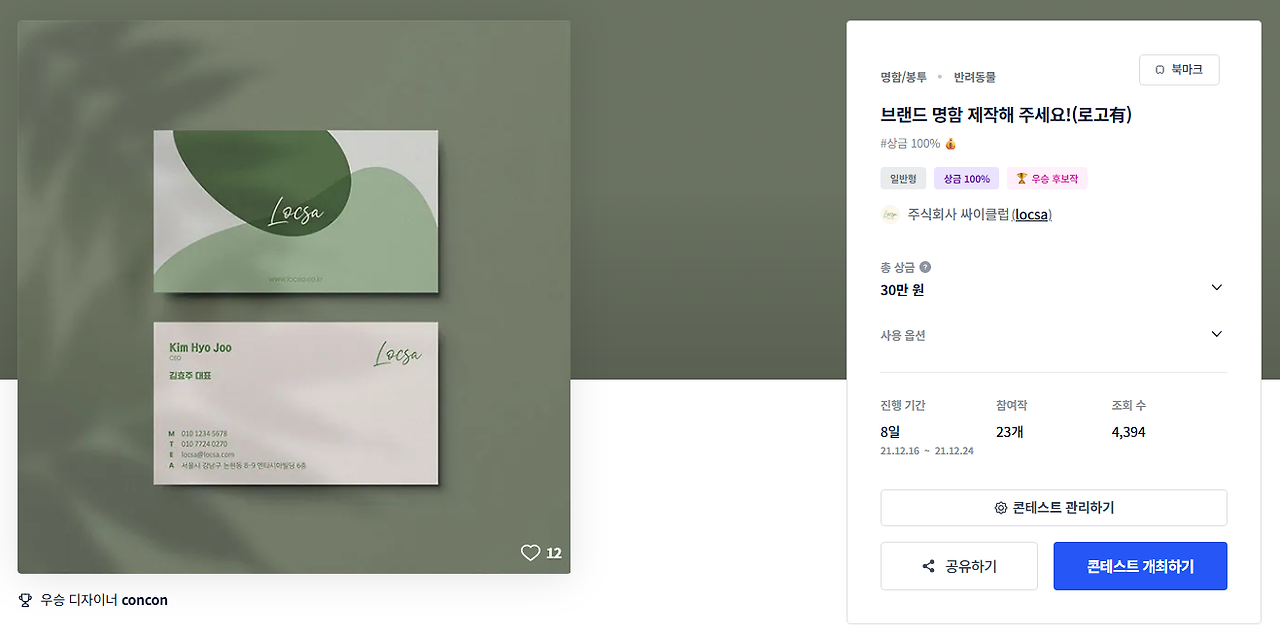
Task: Open designer concon's profile
Action: coord(145,600)
